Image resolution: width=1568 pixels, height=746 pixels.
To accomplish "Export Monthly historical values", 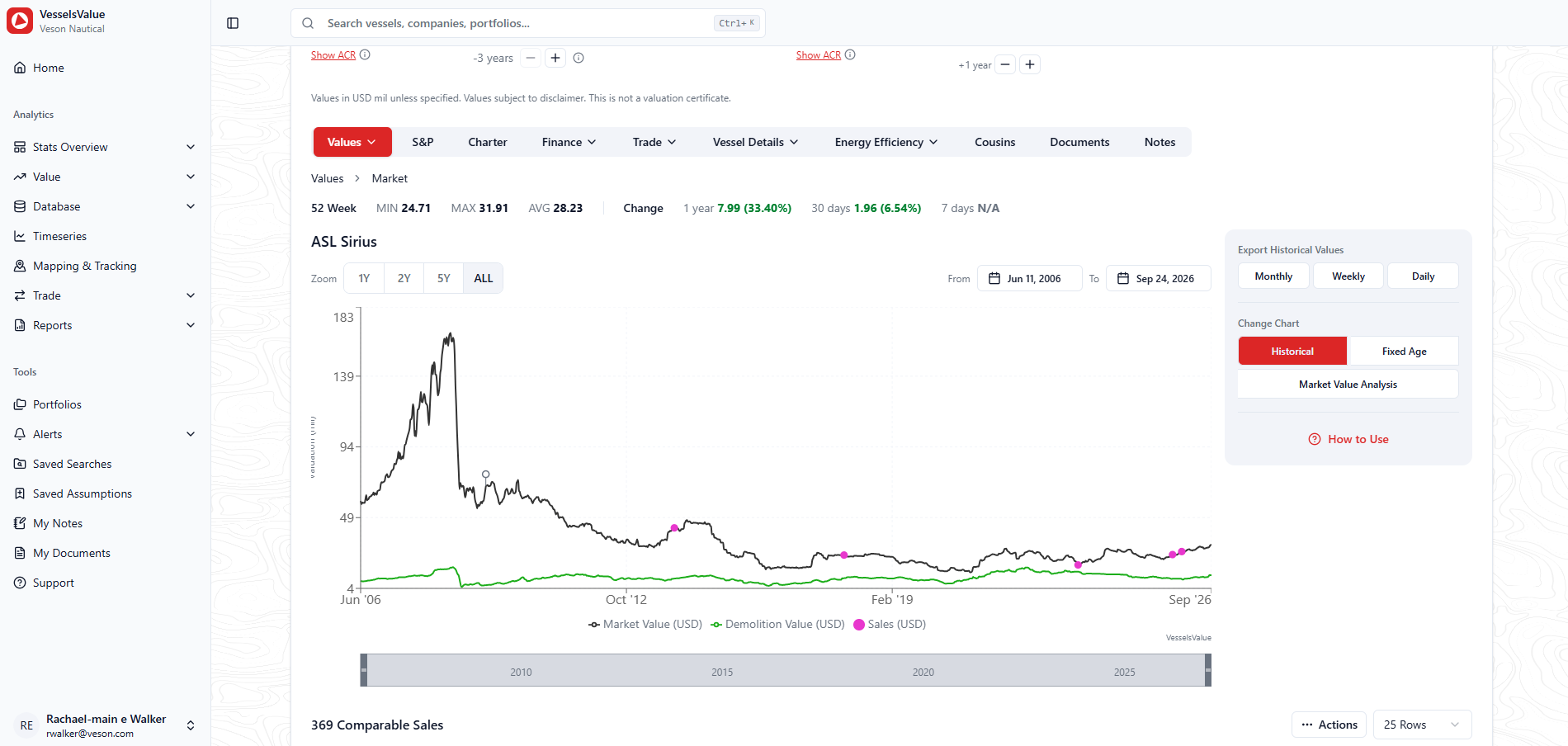I will point(1273,276).
